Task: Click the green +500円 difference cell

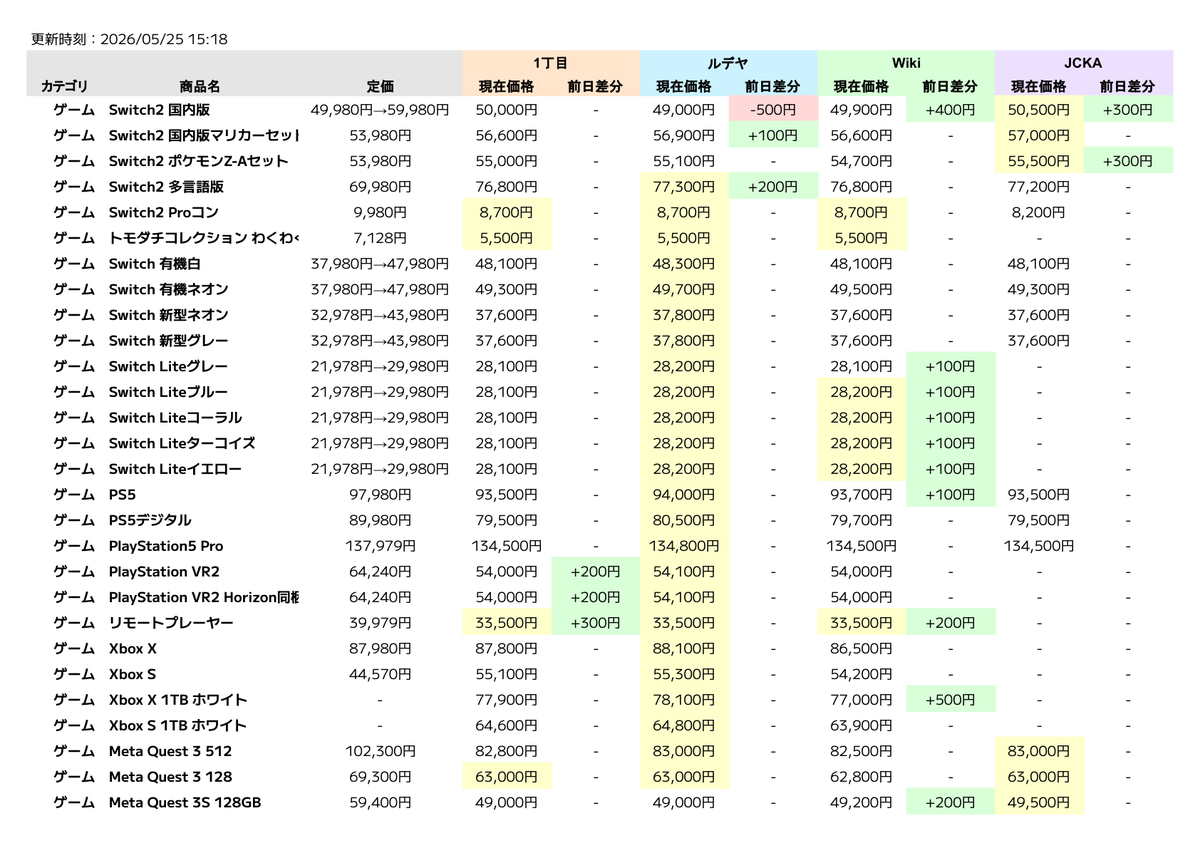Action: tap(951, 699)
